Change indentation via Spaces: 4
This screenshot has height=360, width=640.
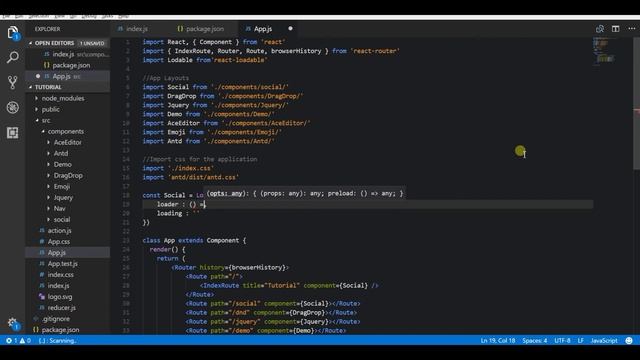(x=535, y=340)
